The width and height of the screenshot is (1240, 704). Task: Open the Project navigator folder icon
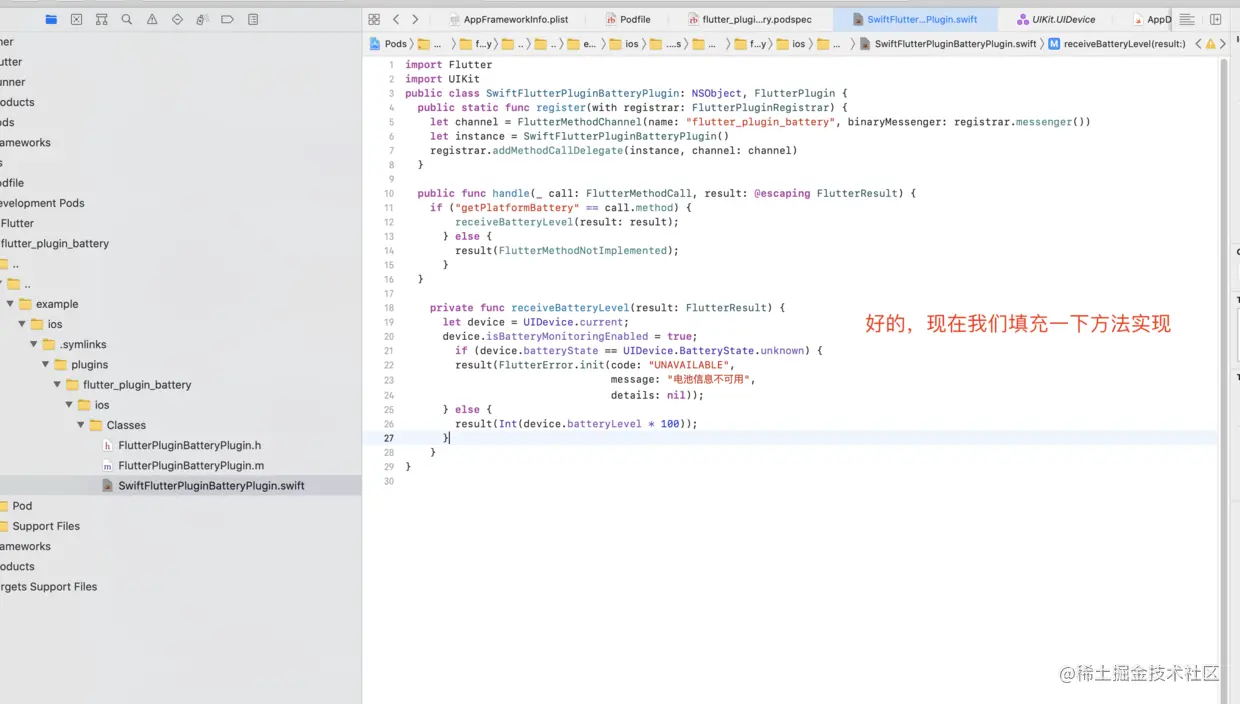coord(51,19)
